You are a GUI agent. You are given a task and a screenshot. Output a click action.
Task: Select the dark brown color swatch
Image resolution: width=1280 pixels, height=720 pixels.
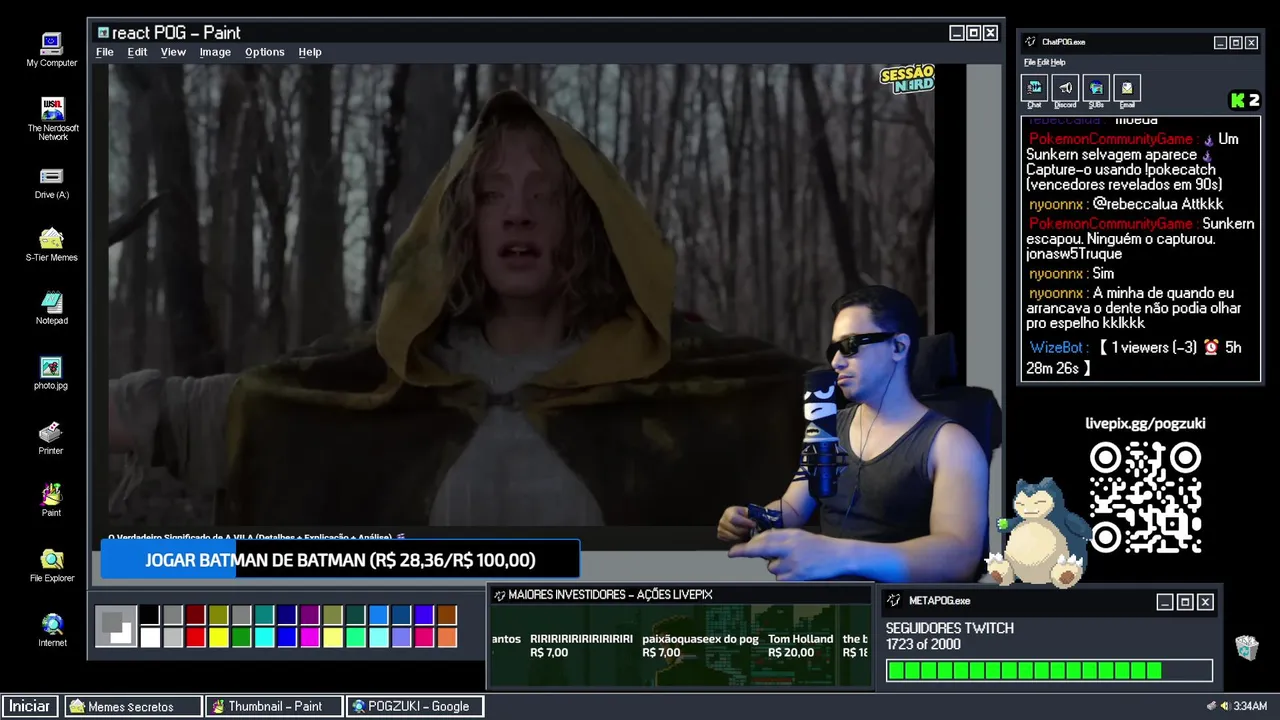pos(447,615)
